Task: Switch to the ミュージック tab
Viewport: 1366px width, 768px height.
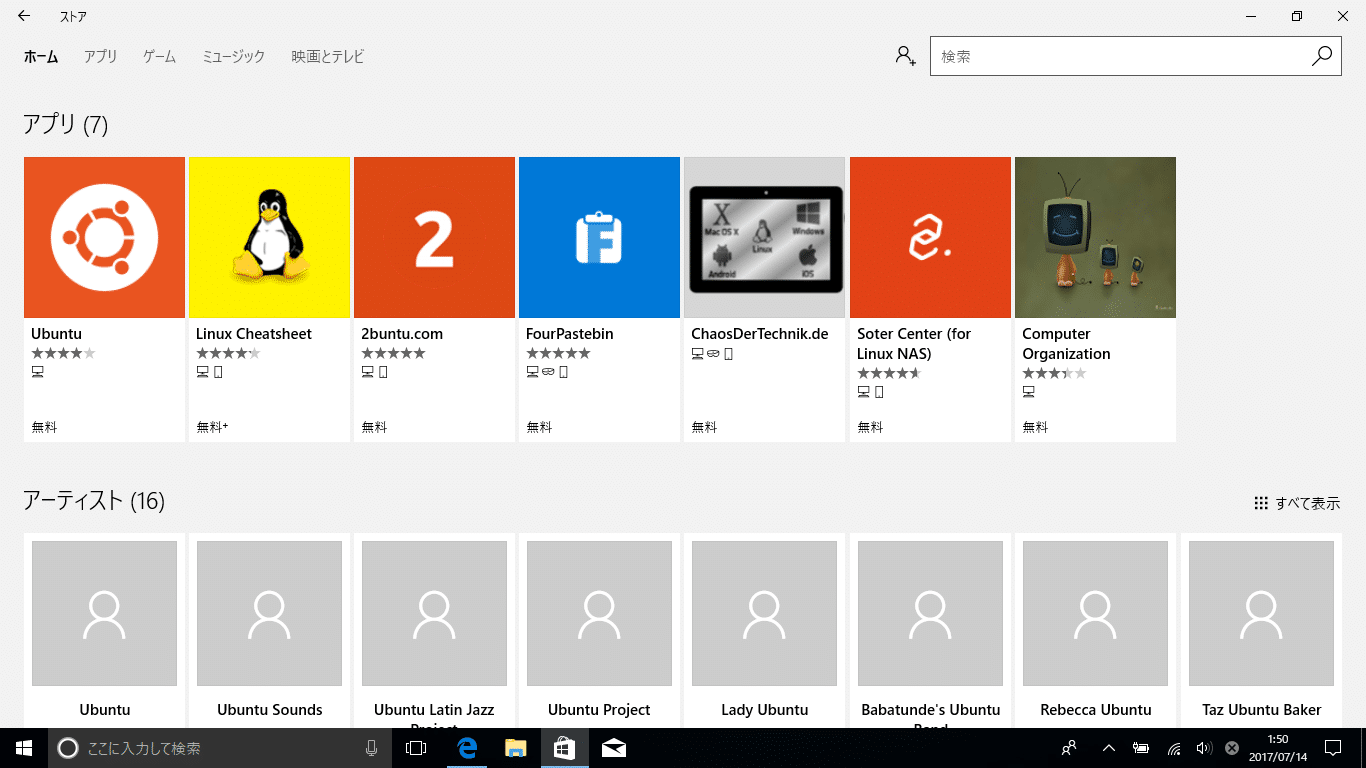Action: pos(233,57)
